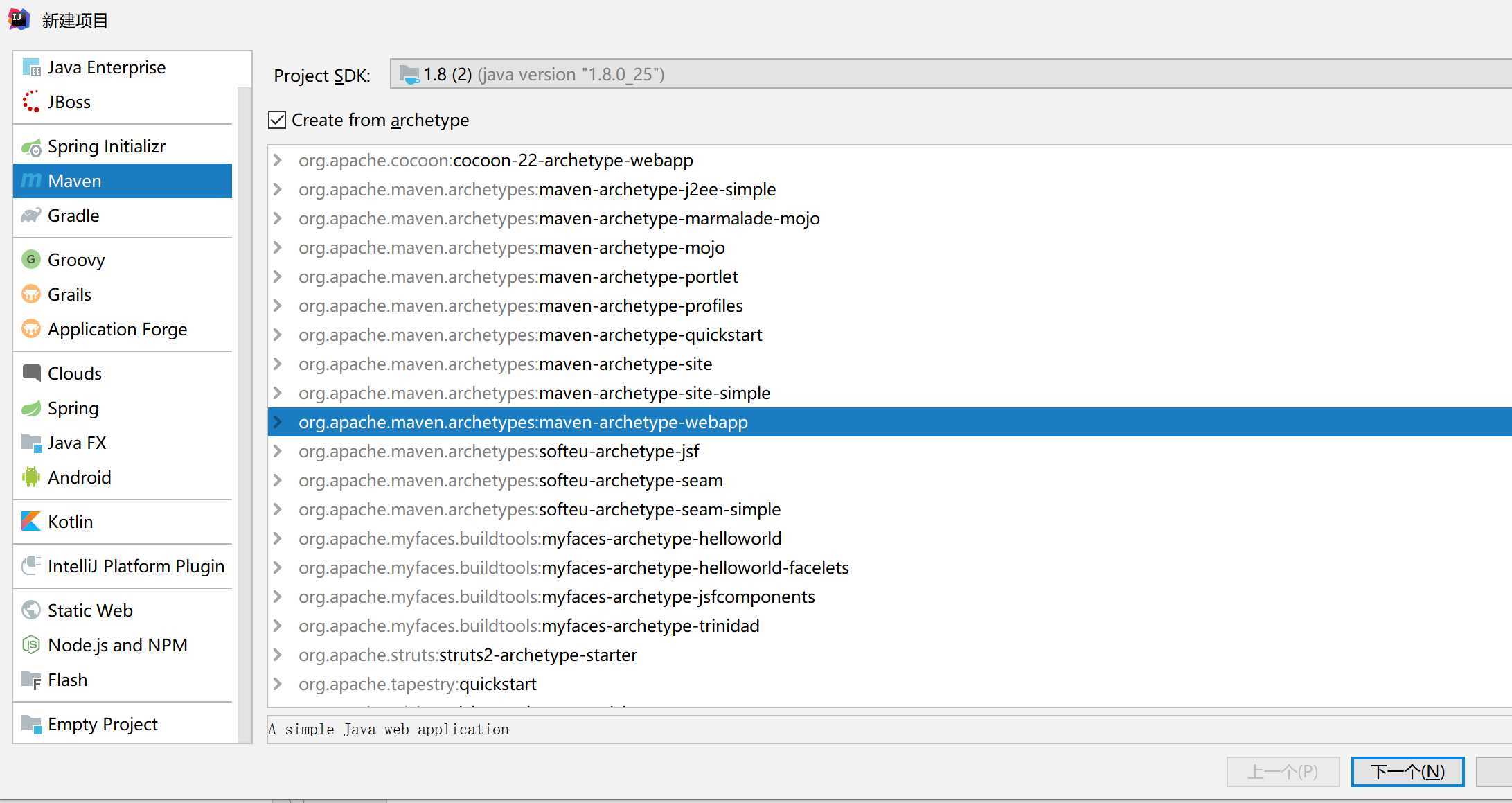Click the 上一个(P) previous button

point(1283,772)
